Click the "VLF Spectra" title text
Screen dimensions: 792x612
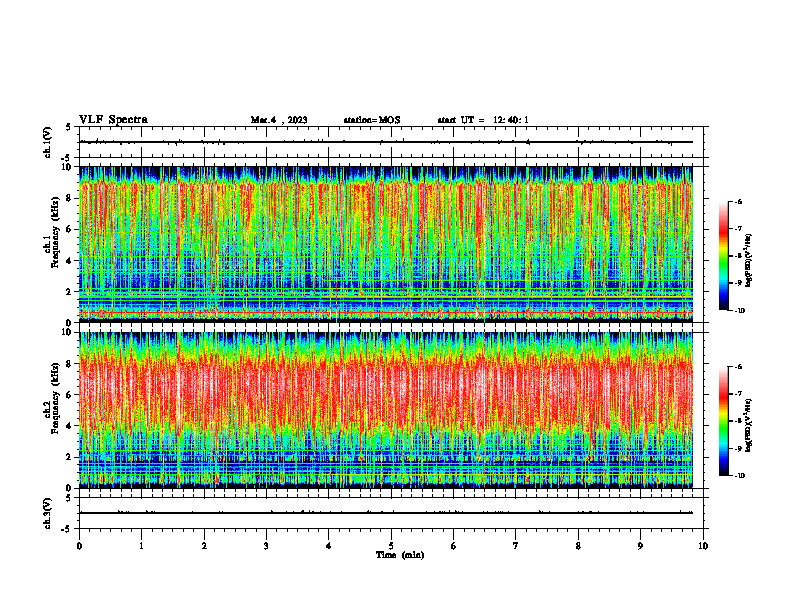coord(113,120)
